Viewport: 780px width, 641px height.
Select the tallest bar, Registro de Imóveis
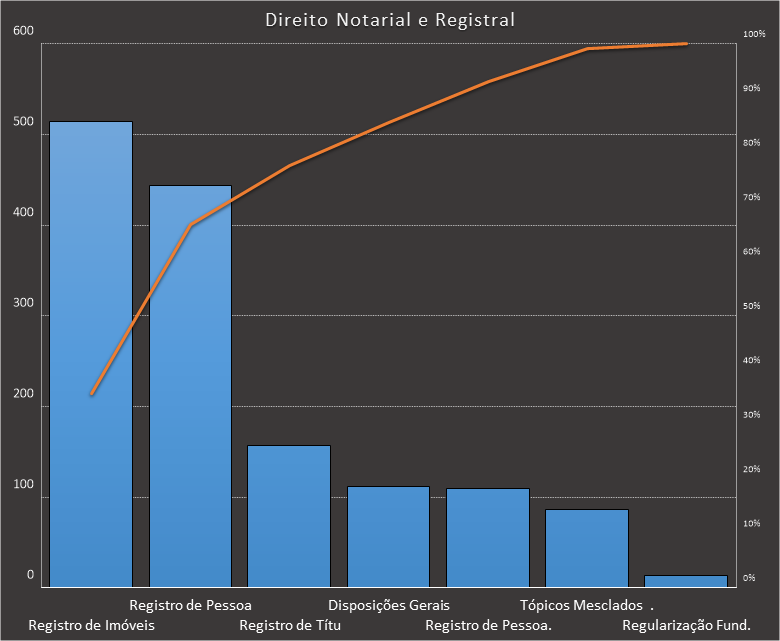tap(91, 354)
